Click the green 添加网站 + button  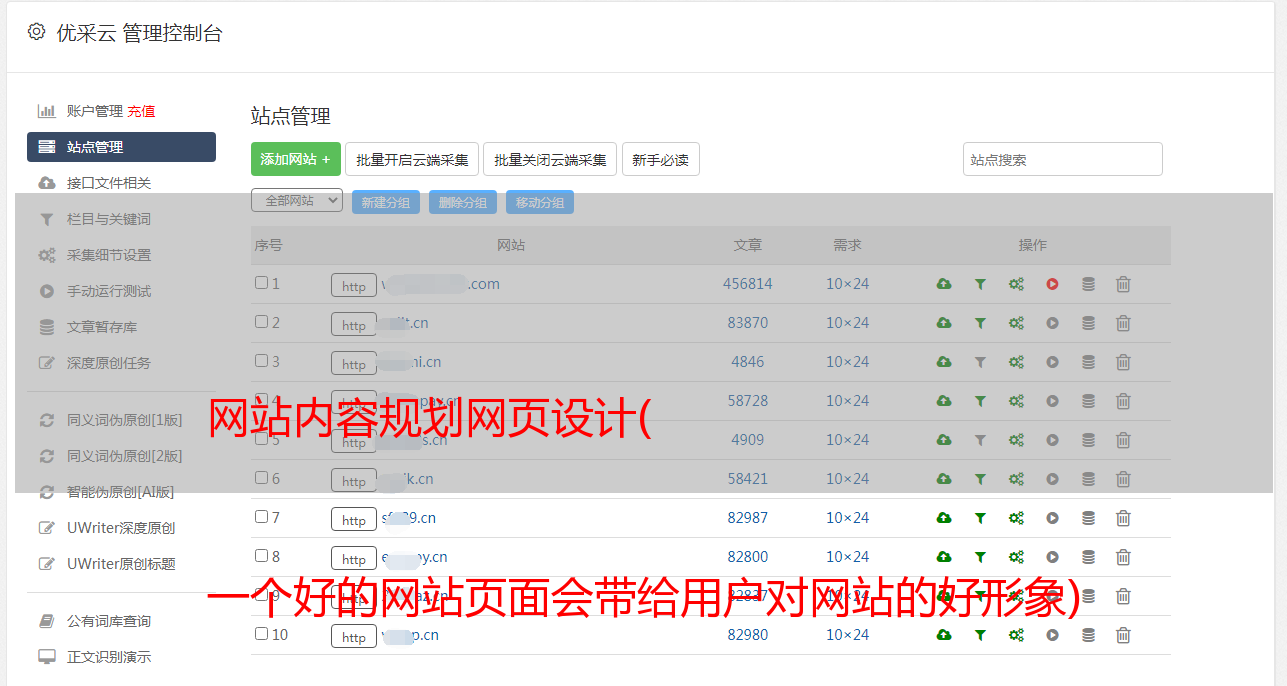pyautogui.click(x=296, y=159)
